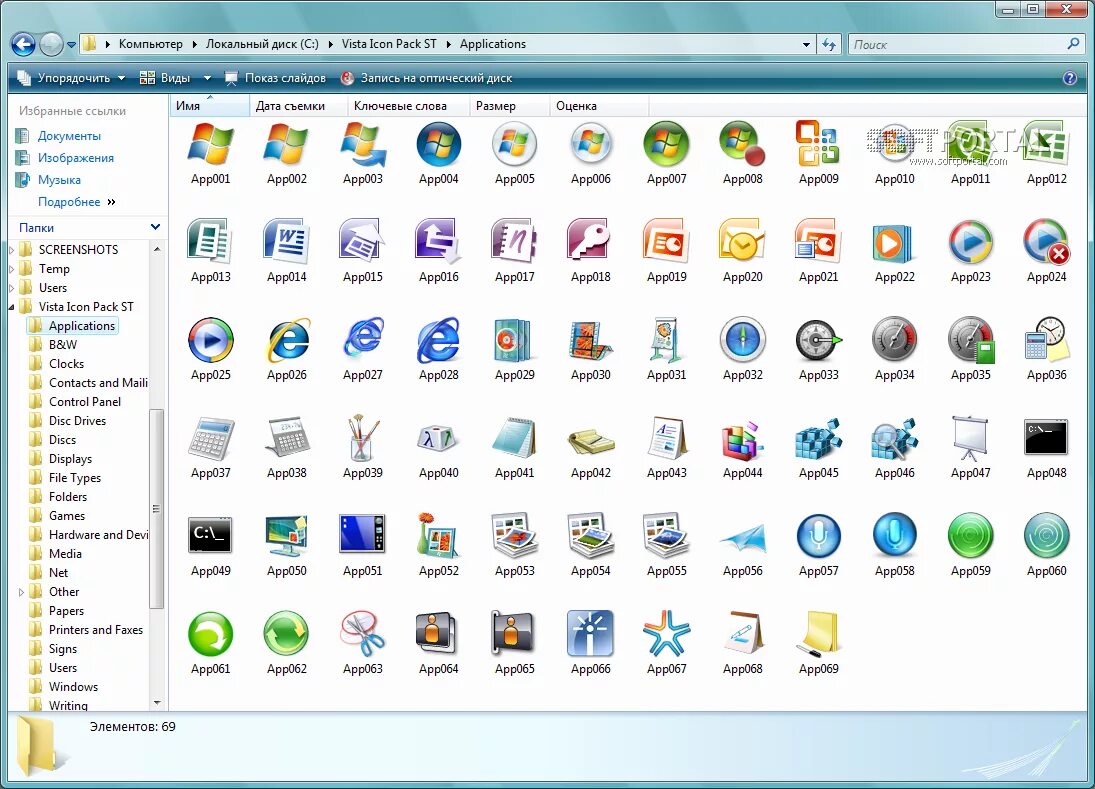The width and height of the screenshot is (1095, 789).
Task: Sort by Размер column header
Action: [510, 106]
